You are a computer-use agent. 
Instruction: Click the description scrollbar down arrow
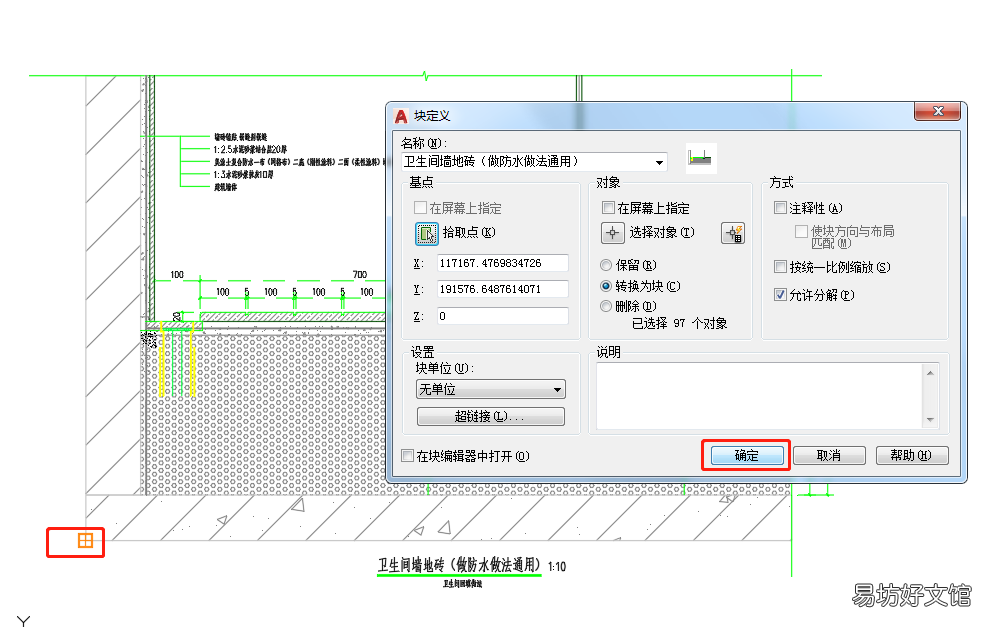coord(930,419)
